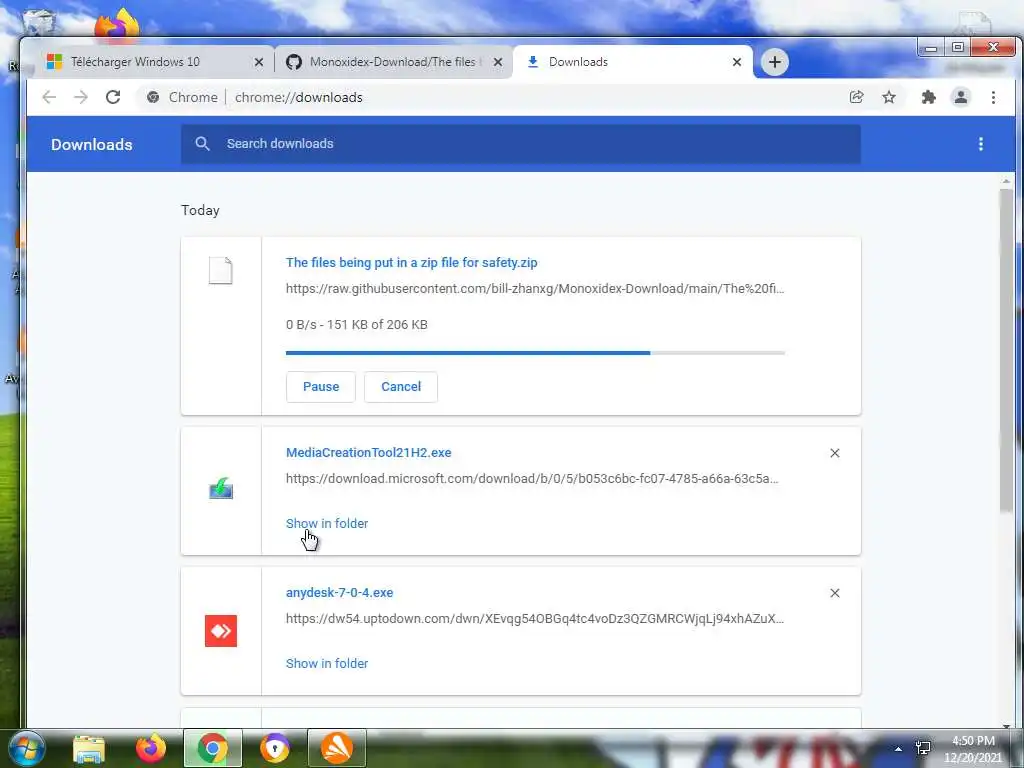
Task: Click the blank zip file icon
Action: click(x=221, y=270)
